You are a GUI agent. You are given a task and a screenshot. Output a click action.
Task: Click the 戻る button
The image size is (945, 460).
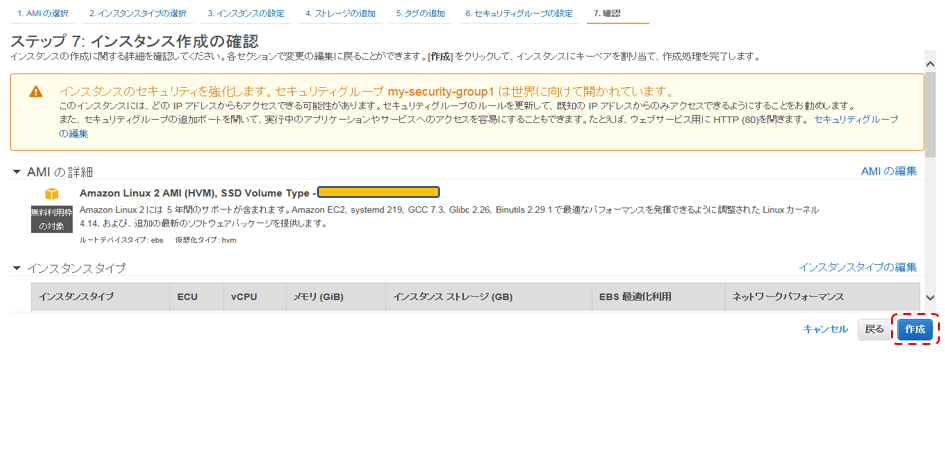click(x=874, y=329)
